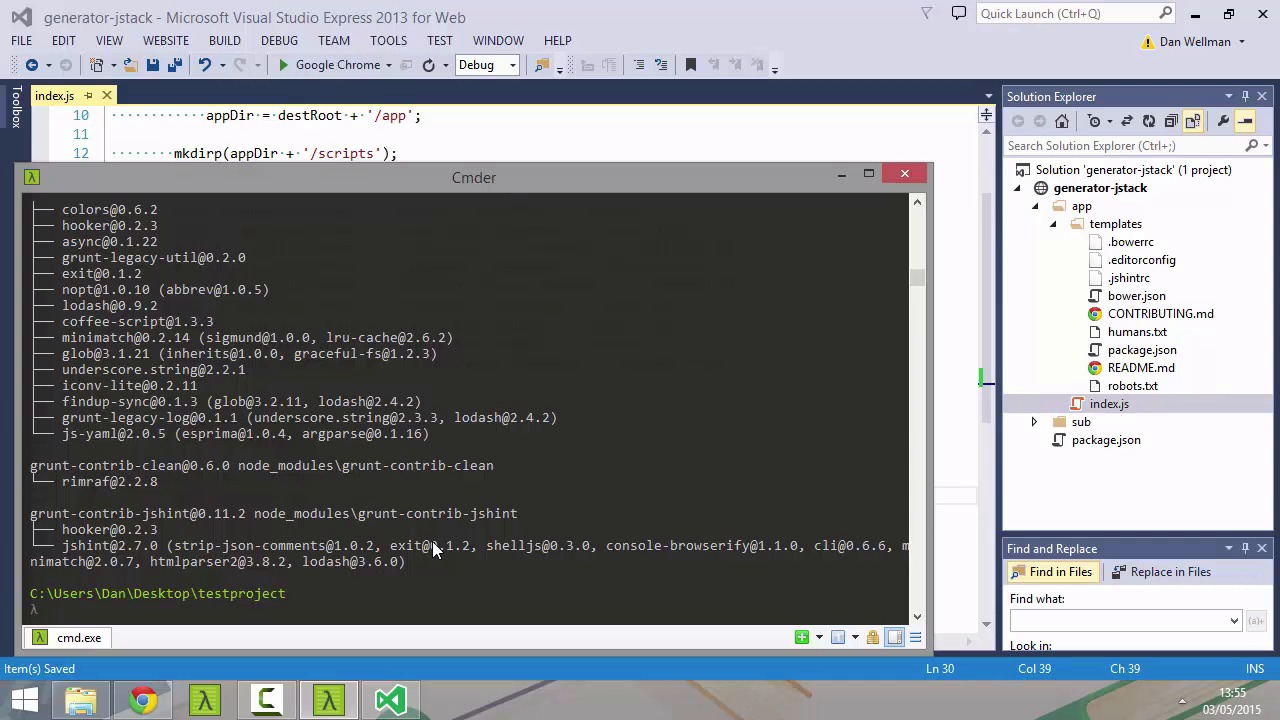Toggle auto-hide pin on Solution Explorer panel
1280x720 pixels.
[x=1245, y=97]
